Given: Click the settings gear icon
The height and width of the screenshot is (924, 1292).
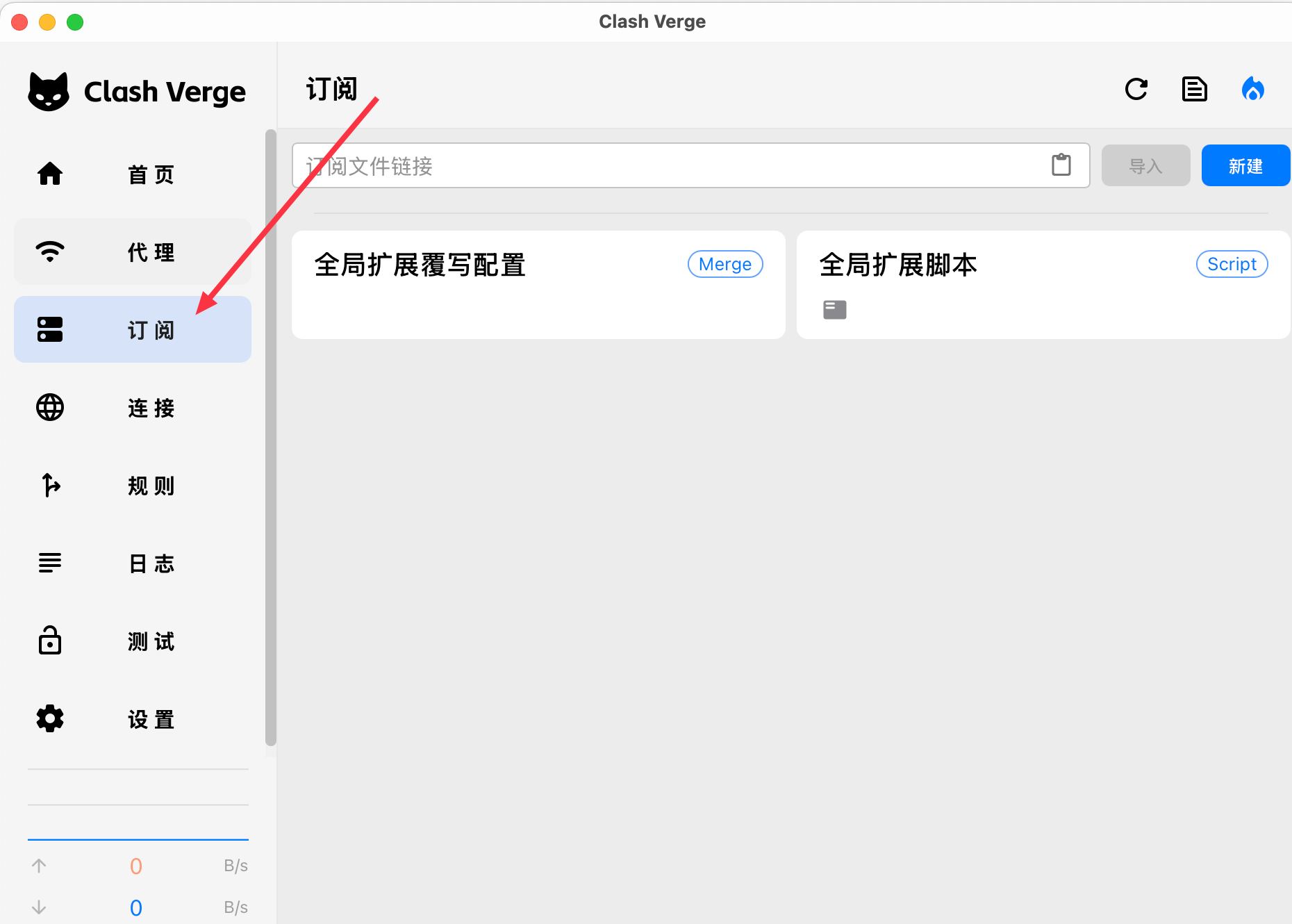Looking at the screenshot, I should click(50, 718).
